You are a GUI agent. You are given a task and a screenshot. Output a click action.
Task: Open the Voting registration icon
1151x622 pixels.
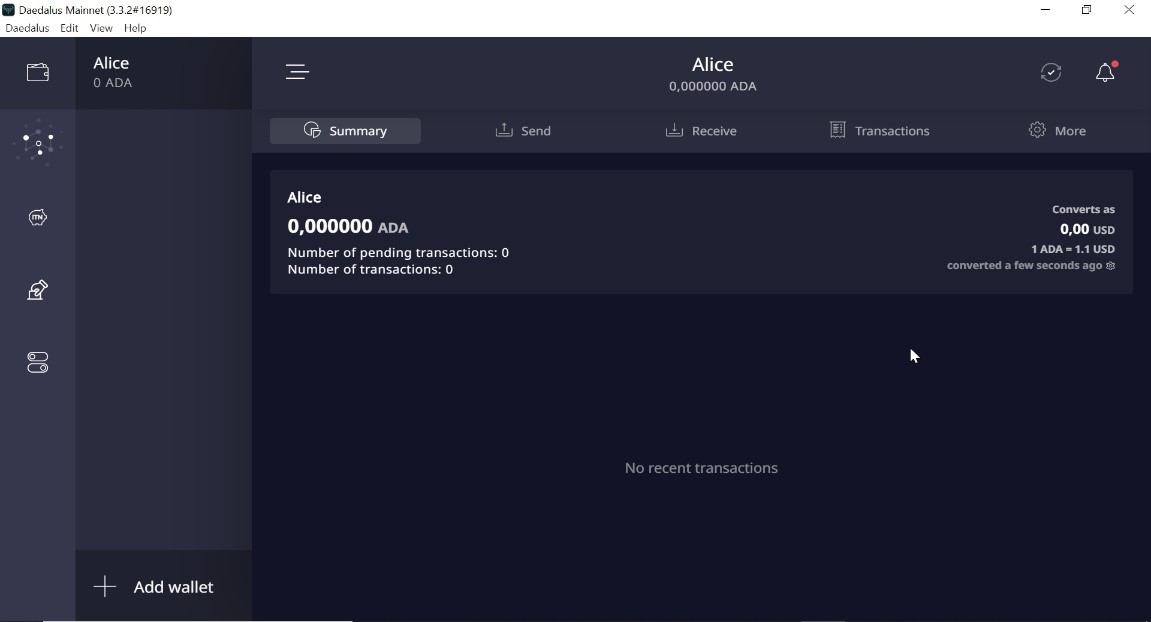37,290
